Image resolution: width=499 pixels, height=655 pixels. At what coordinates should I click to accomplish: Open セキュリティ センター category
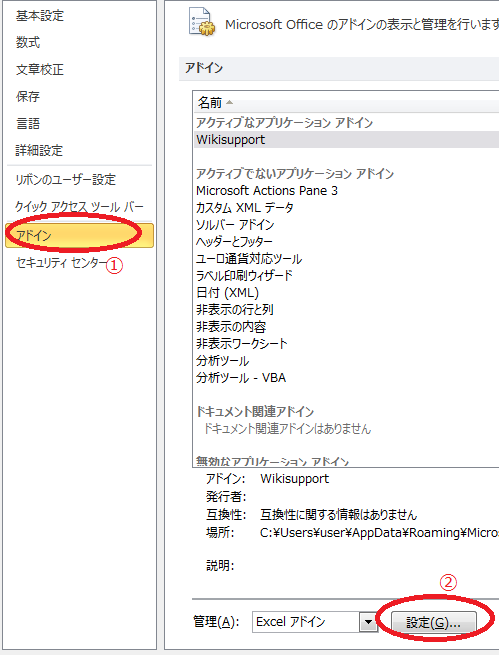coord(63,263)
